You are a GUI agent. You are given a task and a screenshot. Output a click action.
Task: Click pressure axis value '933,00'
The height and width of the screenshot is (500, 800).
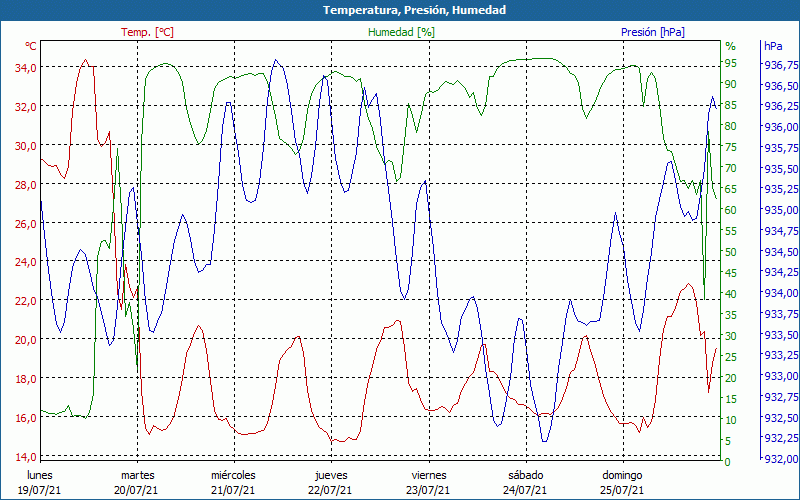(x=781, y=376)
